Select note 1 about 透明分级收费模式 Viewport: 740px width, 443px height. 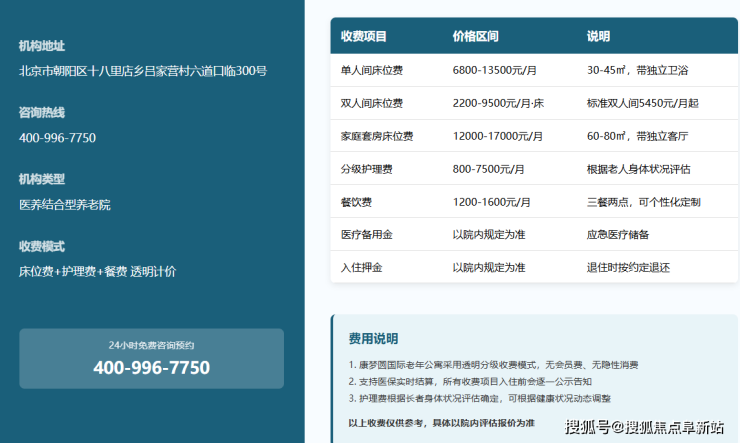coord(493,365)
